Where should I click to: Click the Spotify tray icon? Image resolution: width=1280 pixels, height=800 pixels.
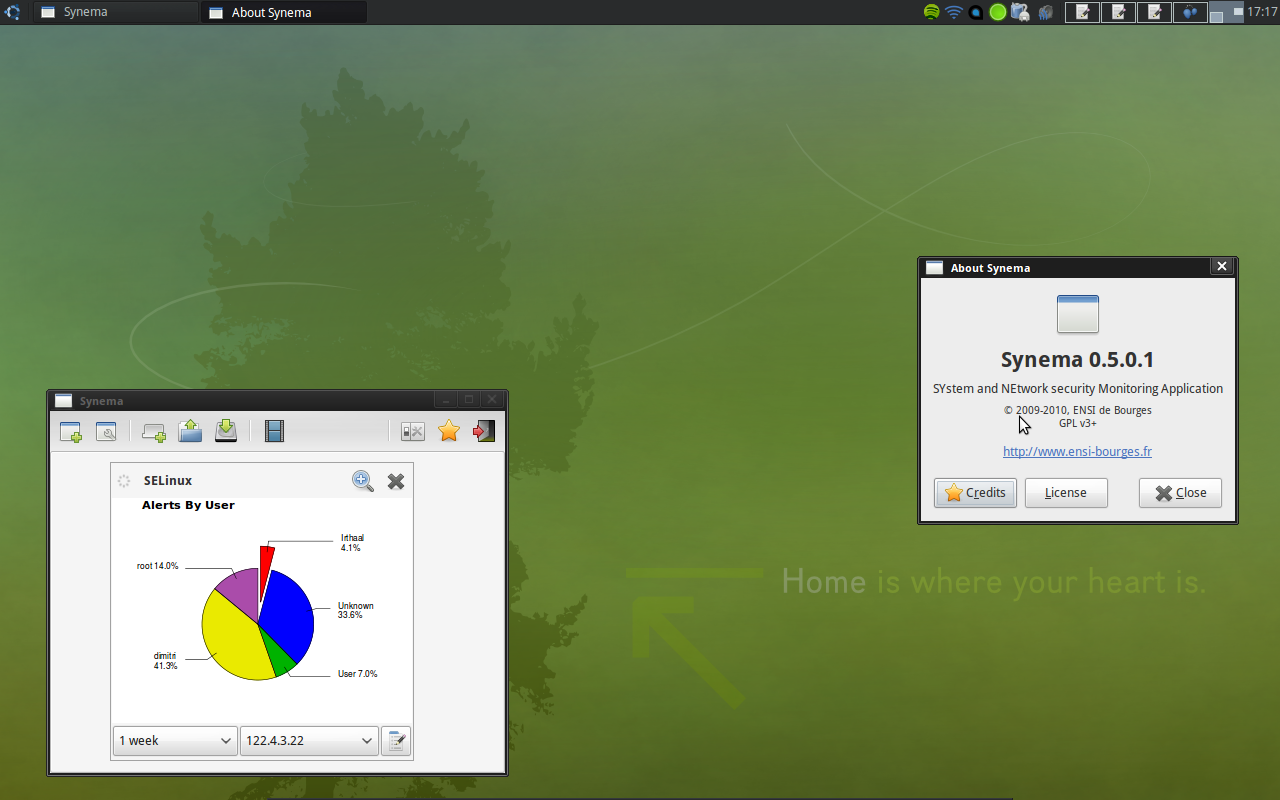(932, 12)
